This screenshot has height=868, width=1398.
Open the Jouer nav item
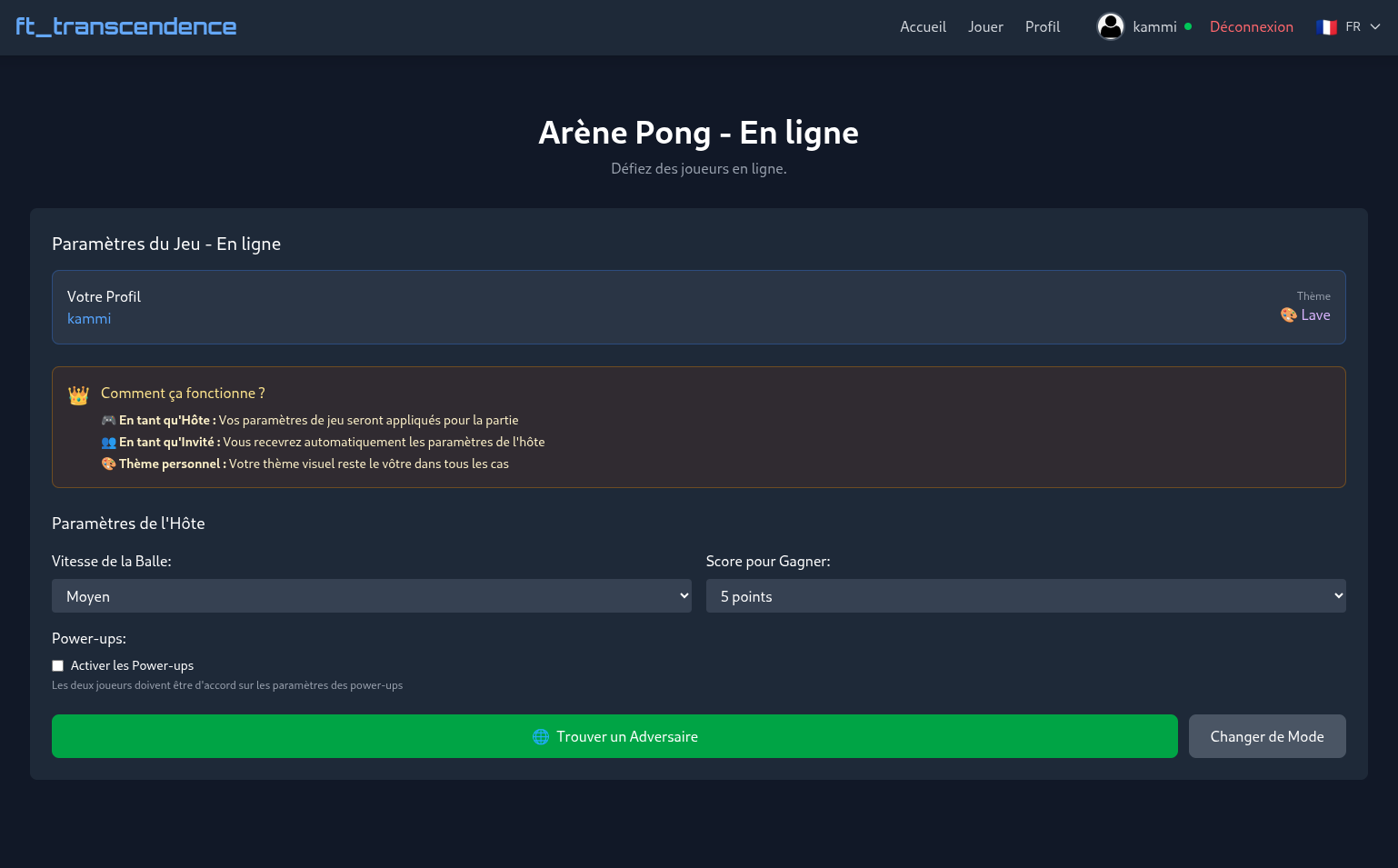[985, 27]
